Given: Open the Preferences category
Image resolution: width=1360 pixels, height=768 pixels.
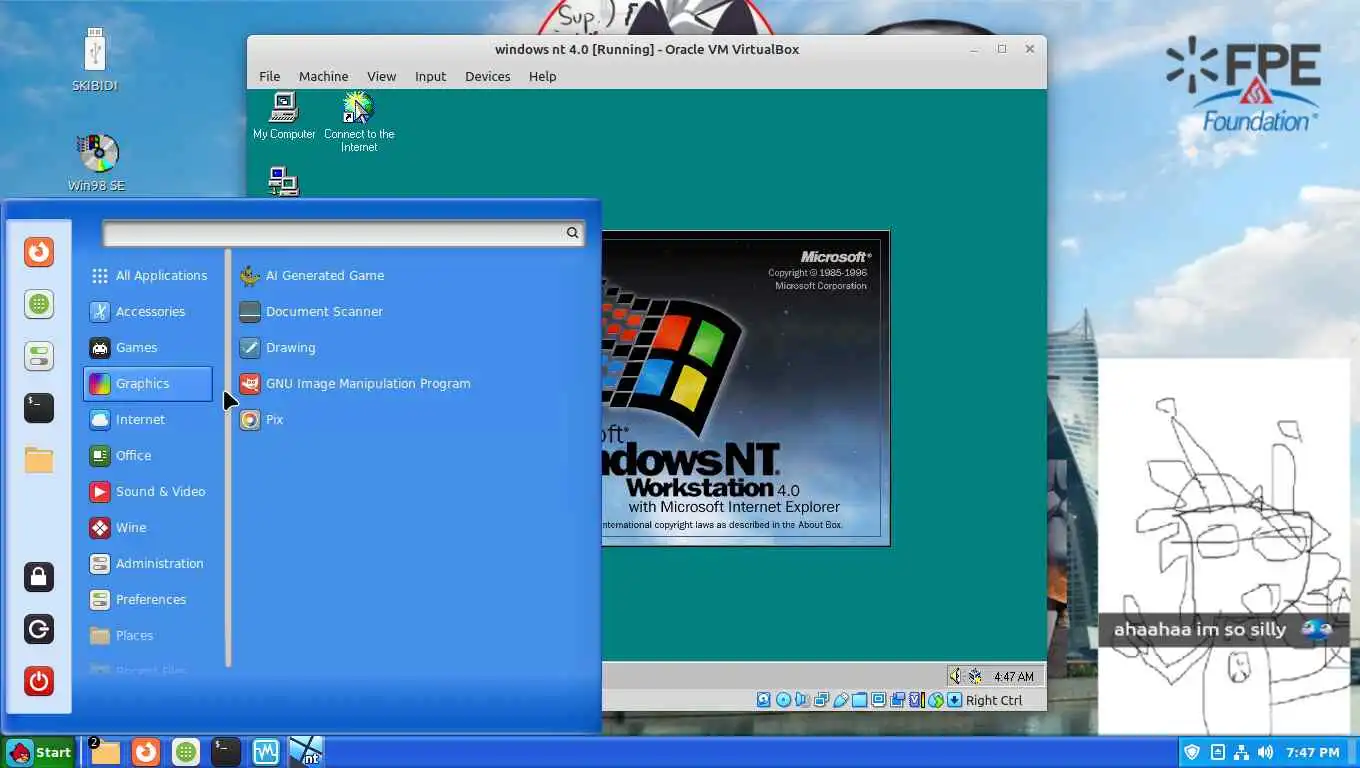Looking at the screenshot, I should (x=148, y=600).
